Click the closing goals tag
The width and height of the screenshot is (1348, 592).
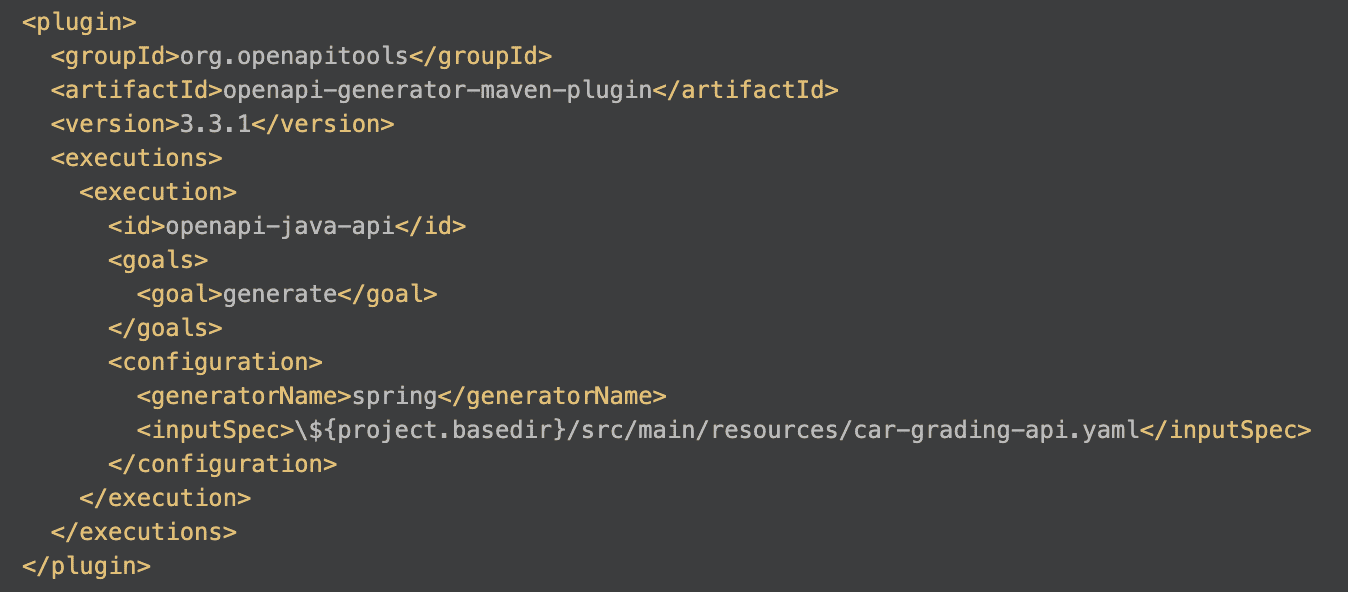[165, 328]
